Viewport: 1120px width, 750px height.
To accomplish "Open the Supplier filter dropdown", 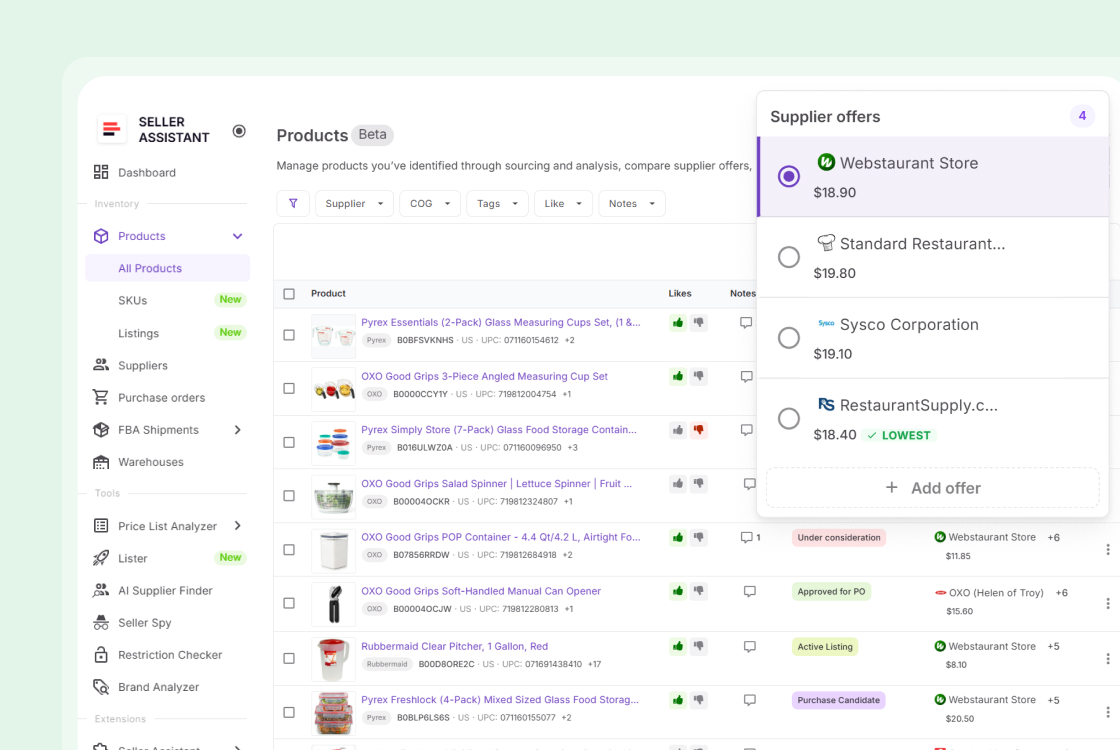I will (354, 203).
